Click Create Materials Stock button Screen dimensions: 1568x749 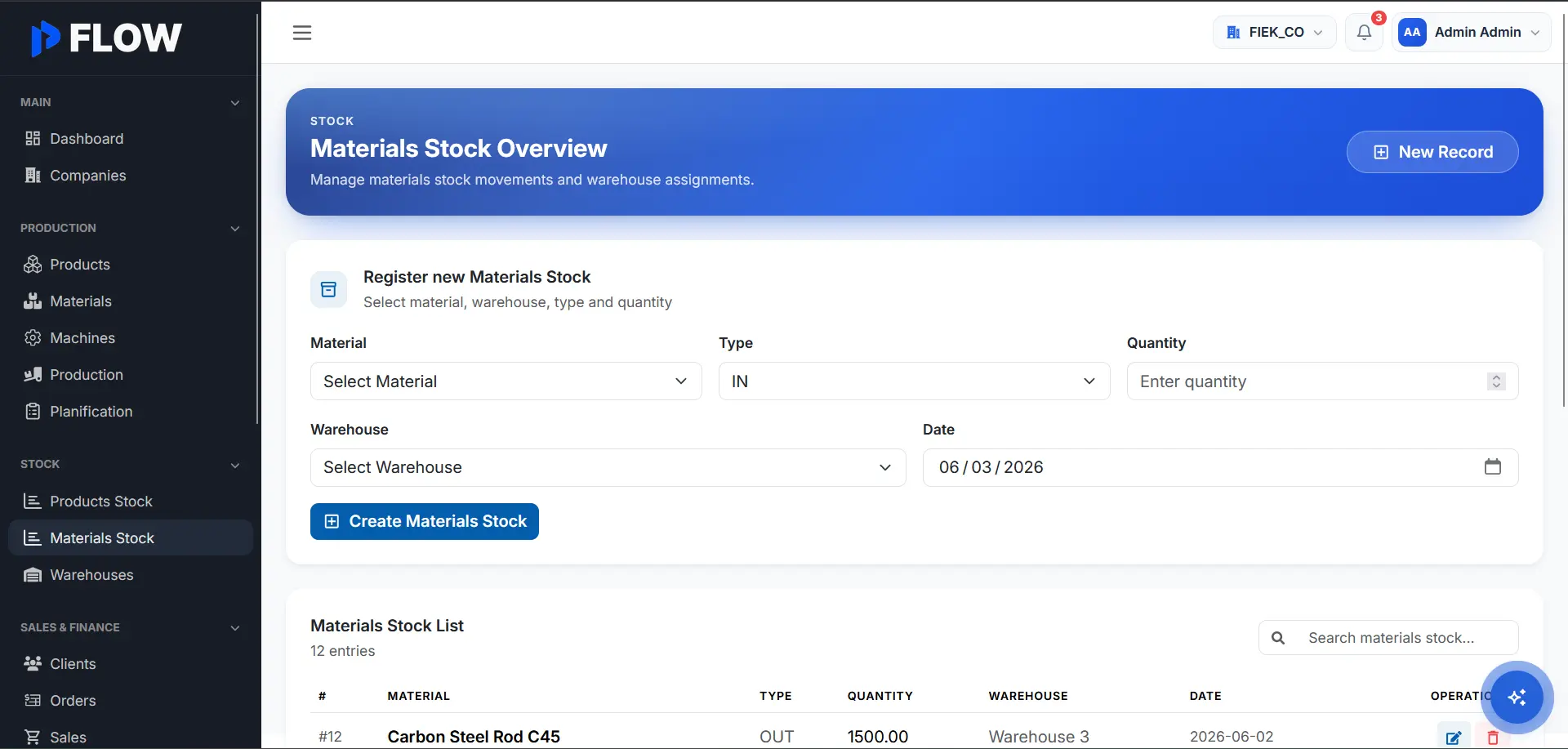coord(425,521)
